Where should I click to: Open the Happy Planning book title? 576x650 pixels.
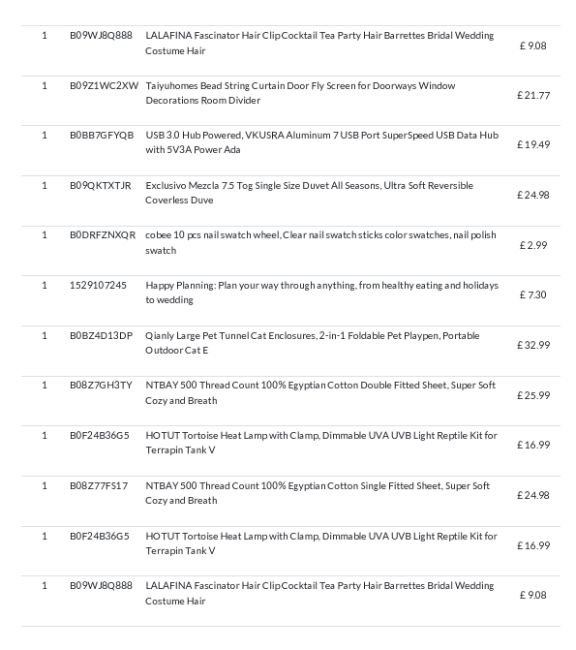tap(322, 293)
